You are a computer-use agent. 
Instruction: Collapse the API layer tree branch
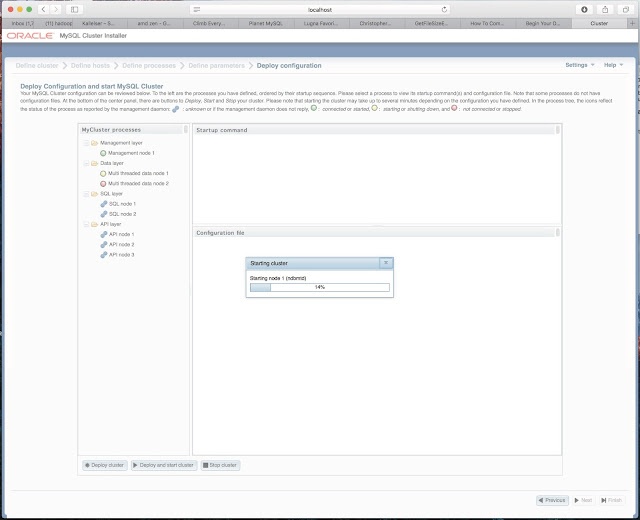coord(86,224)
